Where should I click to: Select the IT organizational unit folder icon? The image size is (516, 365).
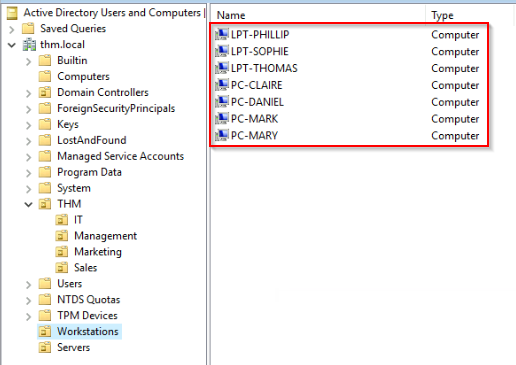(62, 220)
